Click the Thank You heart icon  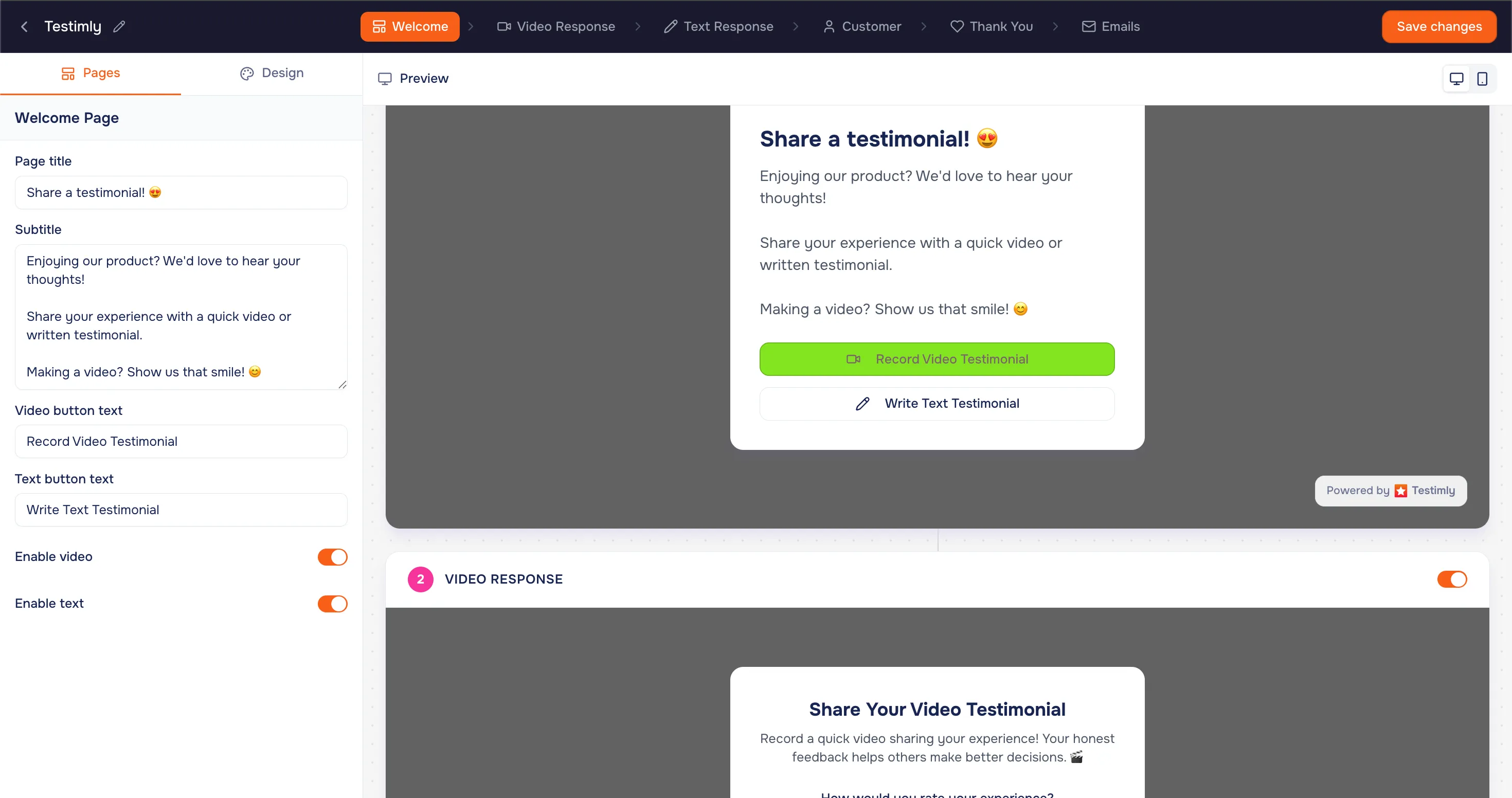(957, 26)
